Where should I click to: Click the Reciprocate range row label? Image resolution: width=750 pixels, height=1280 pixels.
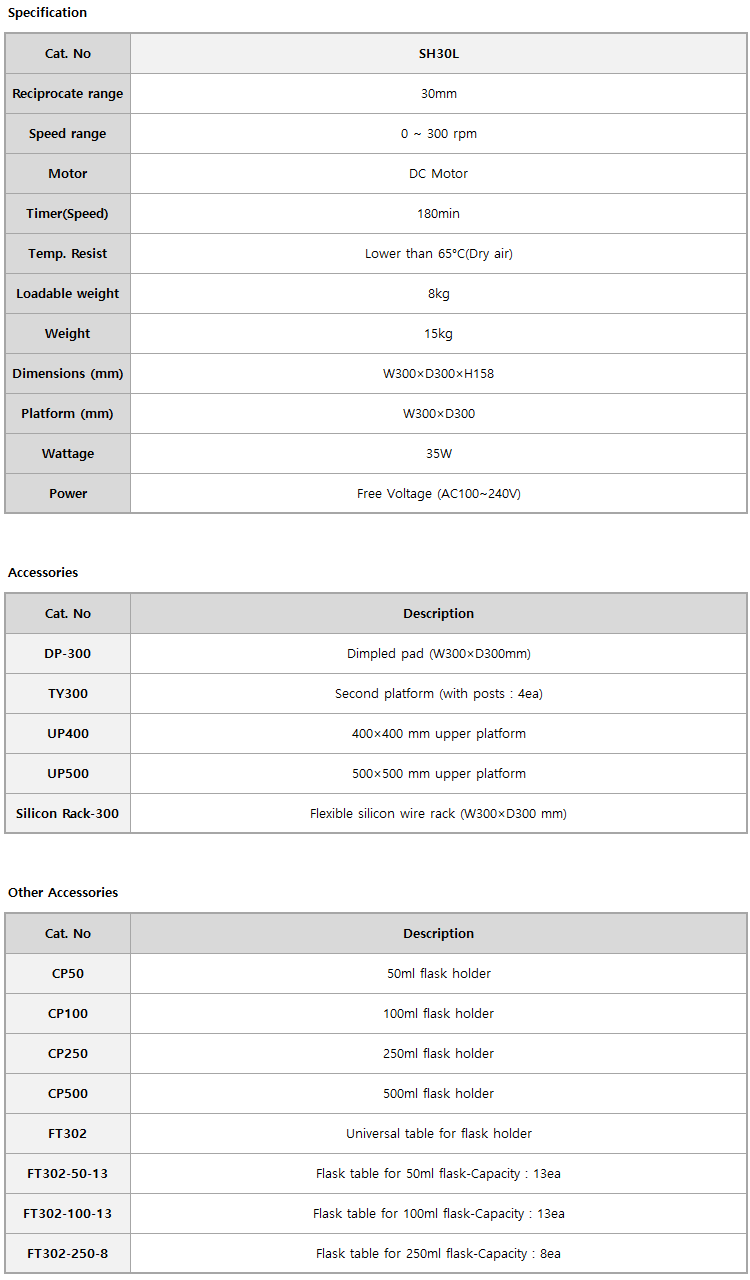[68, 94]
